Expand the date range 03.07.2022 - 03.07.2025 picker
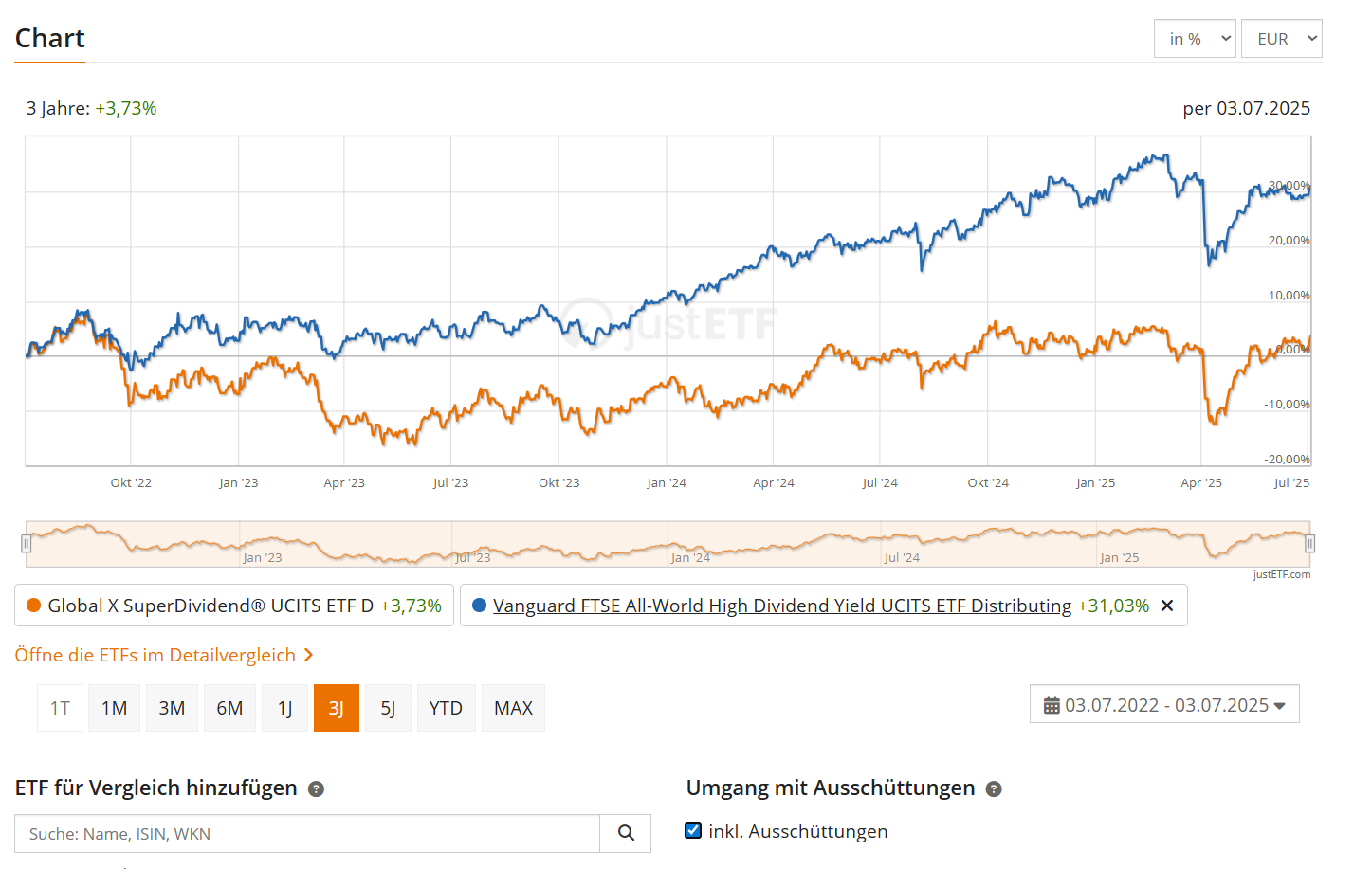Viewport: 1372px width, 869px height. click(1164, 705)
